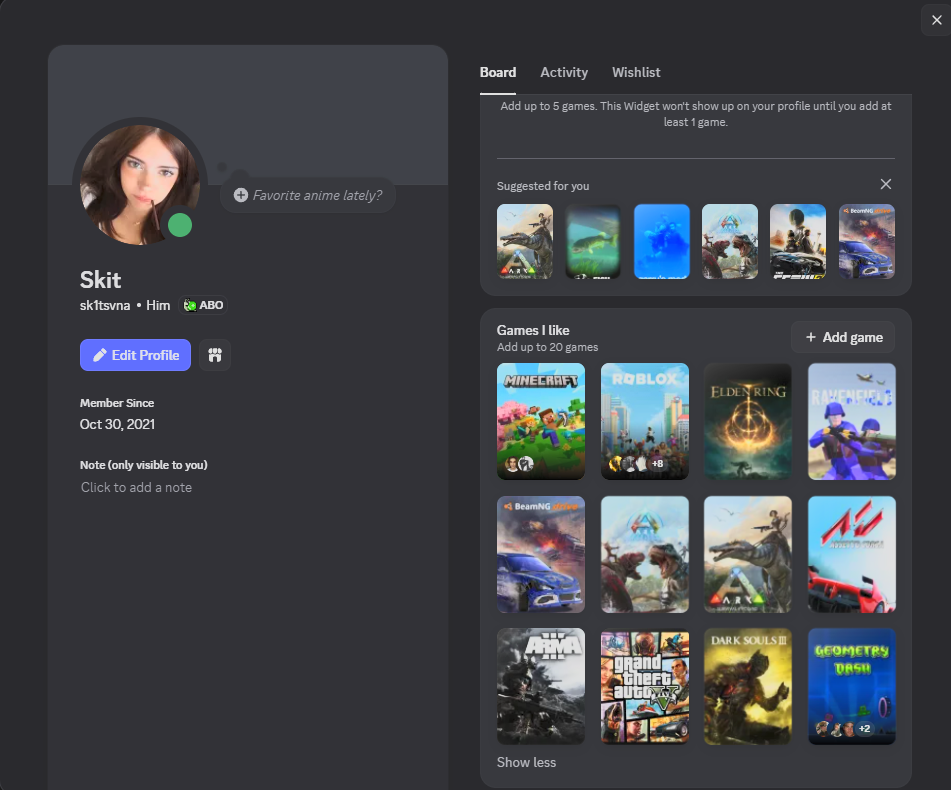The width and height of the screenshot is (951, 790).
Task: Click the Add up to 20 games text
Action: 547,347
